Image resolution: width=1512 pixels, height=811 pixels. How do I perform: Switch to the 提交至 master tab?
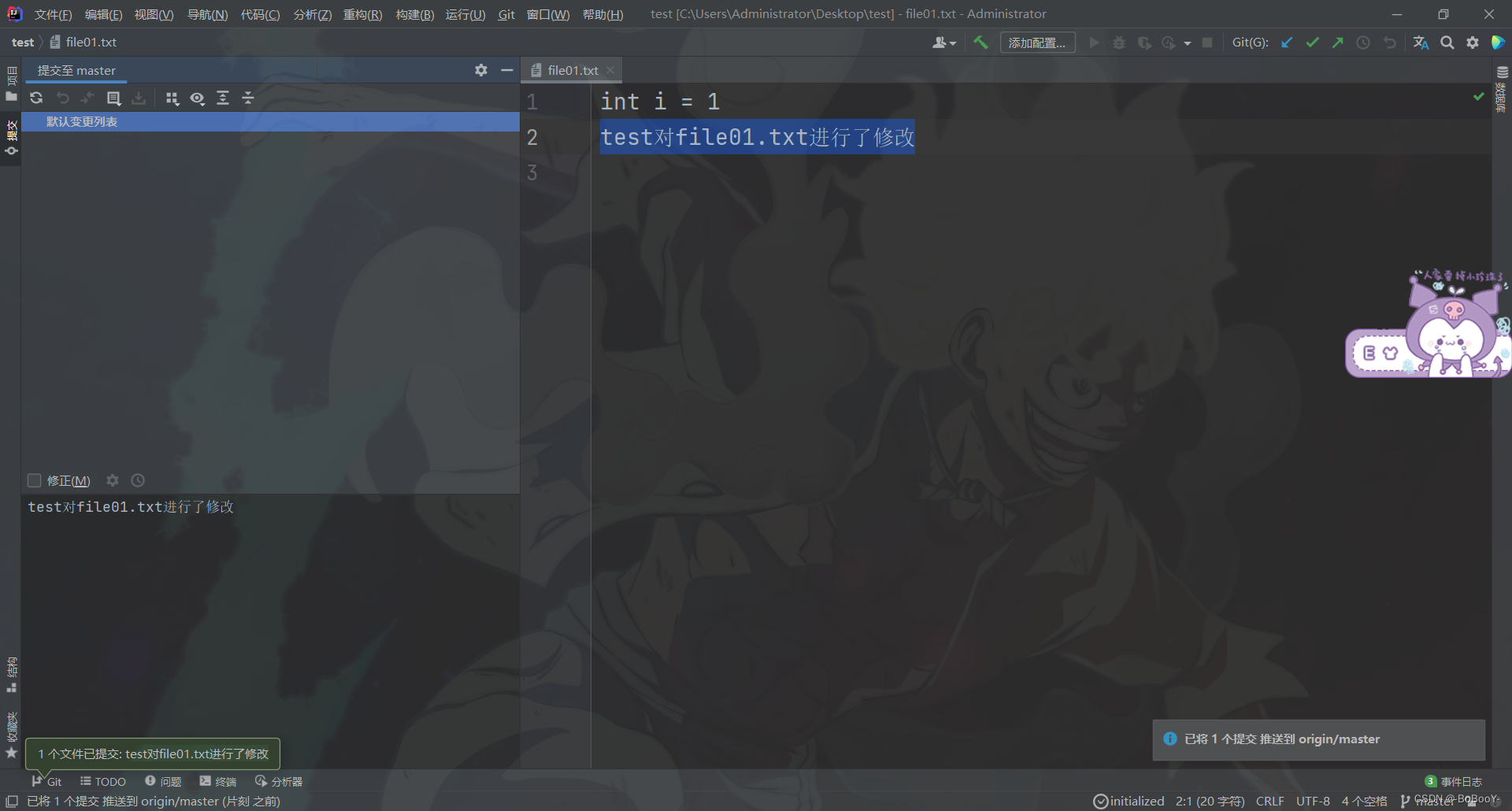click(x=76, y=70)
